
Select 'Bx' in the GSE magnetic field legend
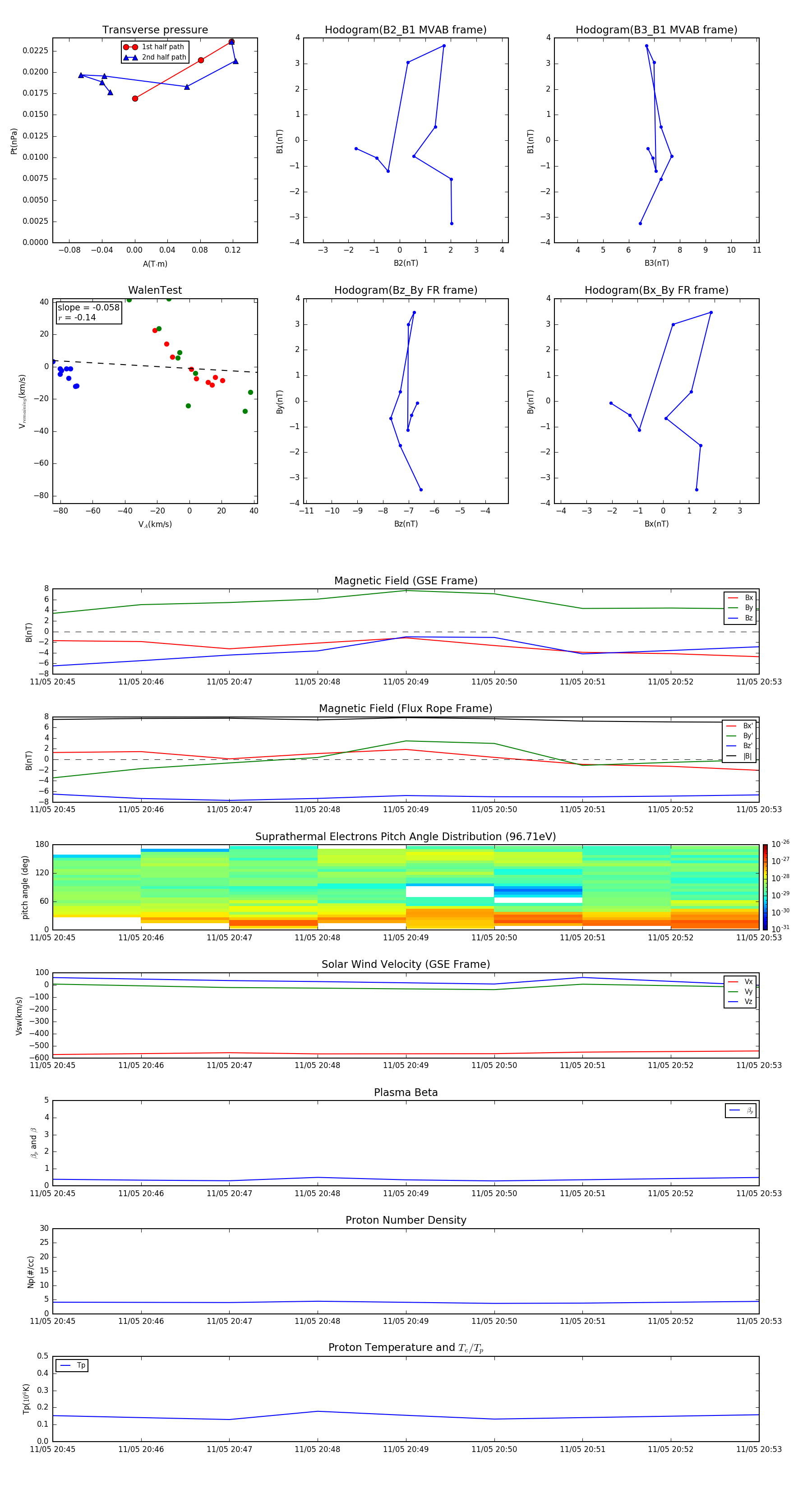click(x=740, y=598)
